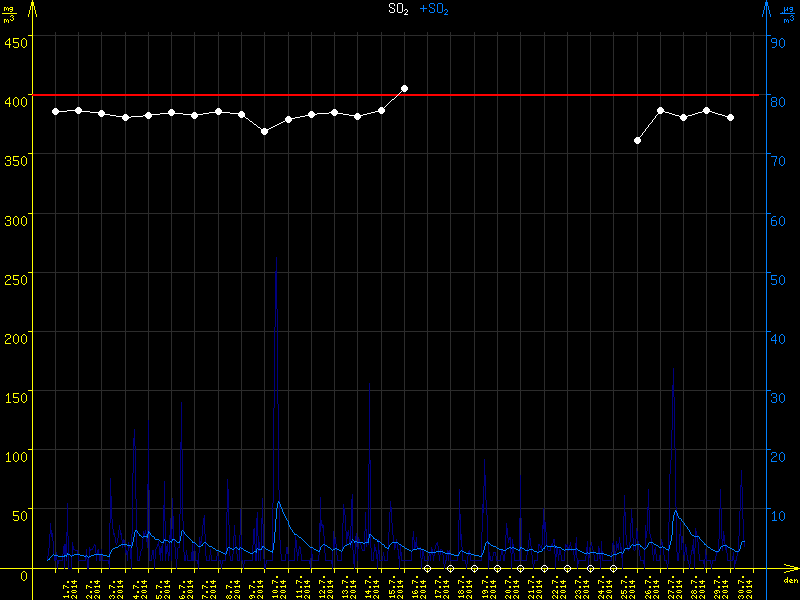Click the blue +SO2 legend label
Screen dimensions: 800x600
coord(434,9)
